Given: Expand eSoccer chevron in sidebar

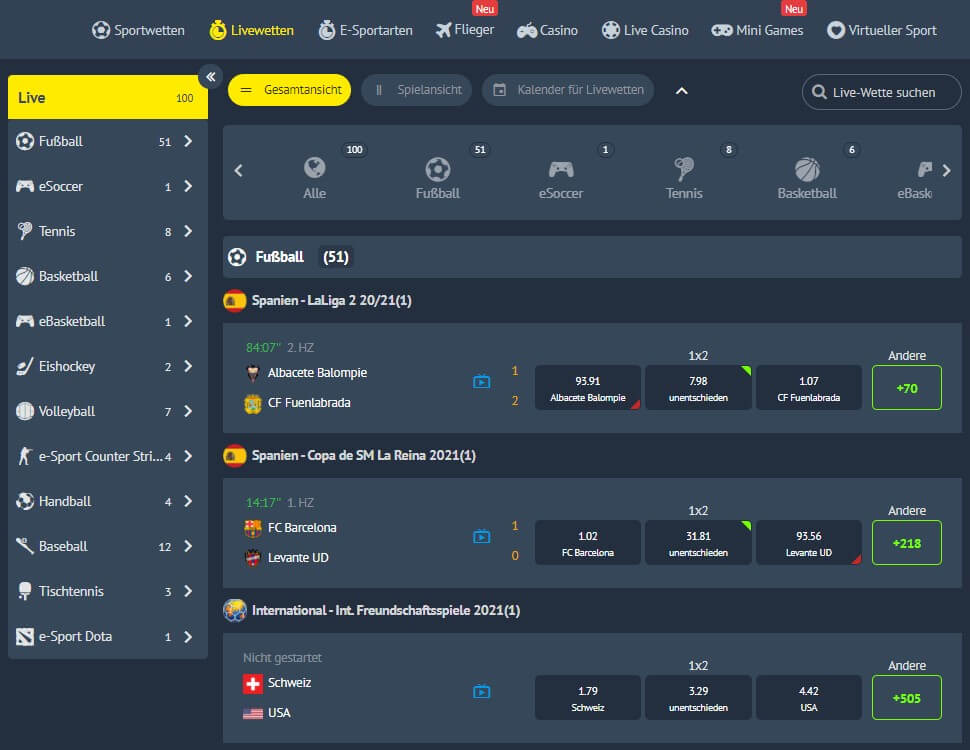Looking at the screenshot, I should coord(188,186).
